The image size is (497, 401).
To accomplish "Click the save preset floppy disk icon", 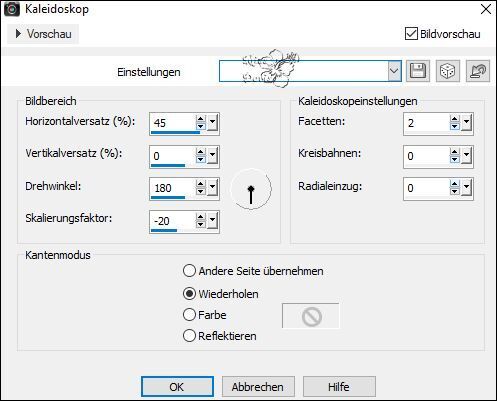I will 418,71.
